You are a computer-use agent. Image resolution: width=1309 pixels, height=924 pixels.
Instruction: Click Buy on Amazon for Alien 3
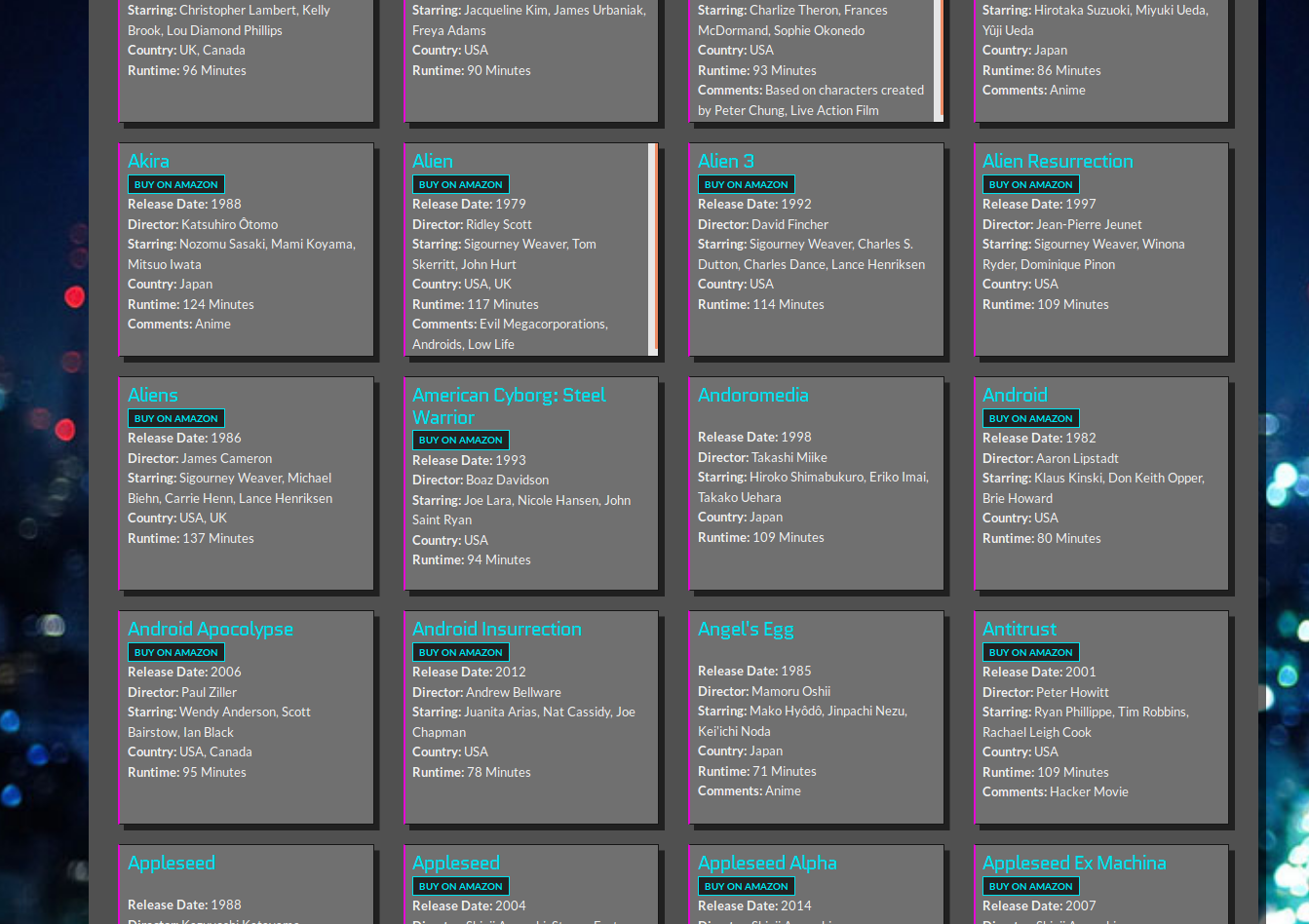(747, 184)
